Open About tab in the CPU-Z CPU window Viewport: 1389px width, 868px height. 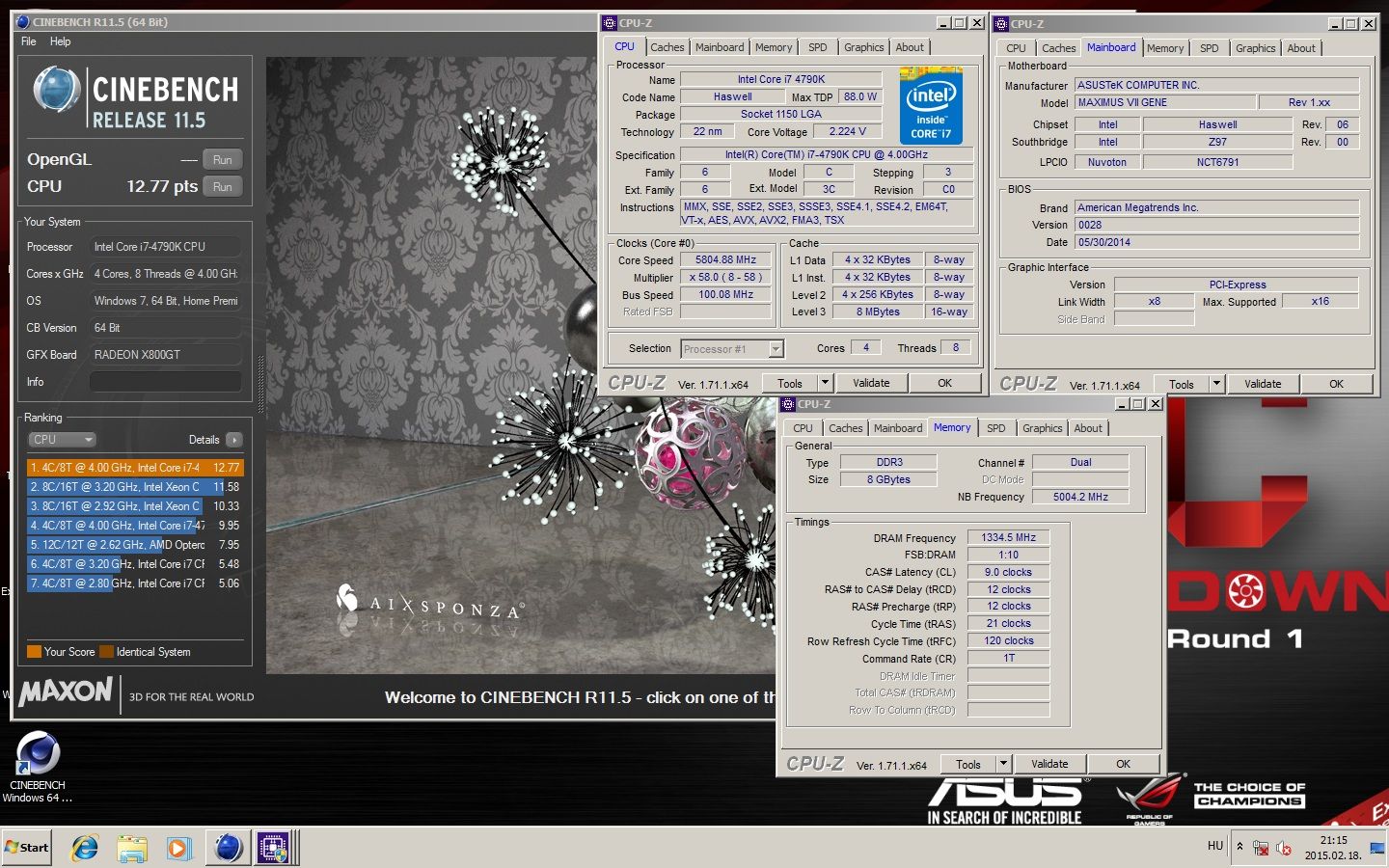pos(910,47)
